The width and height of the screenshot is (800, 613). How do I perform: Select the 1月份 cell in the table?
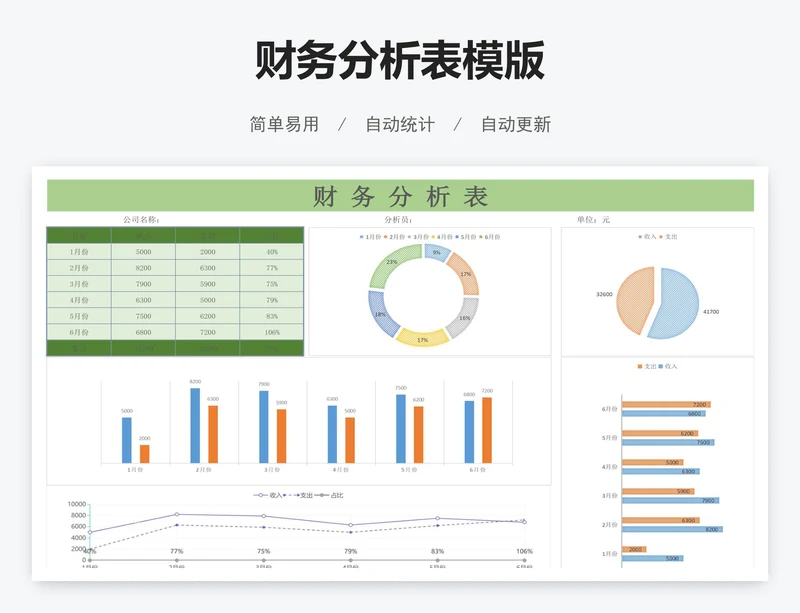79,252
